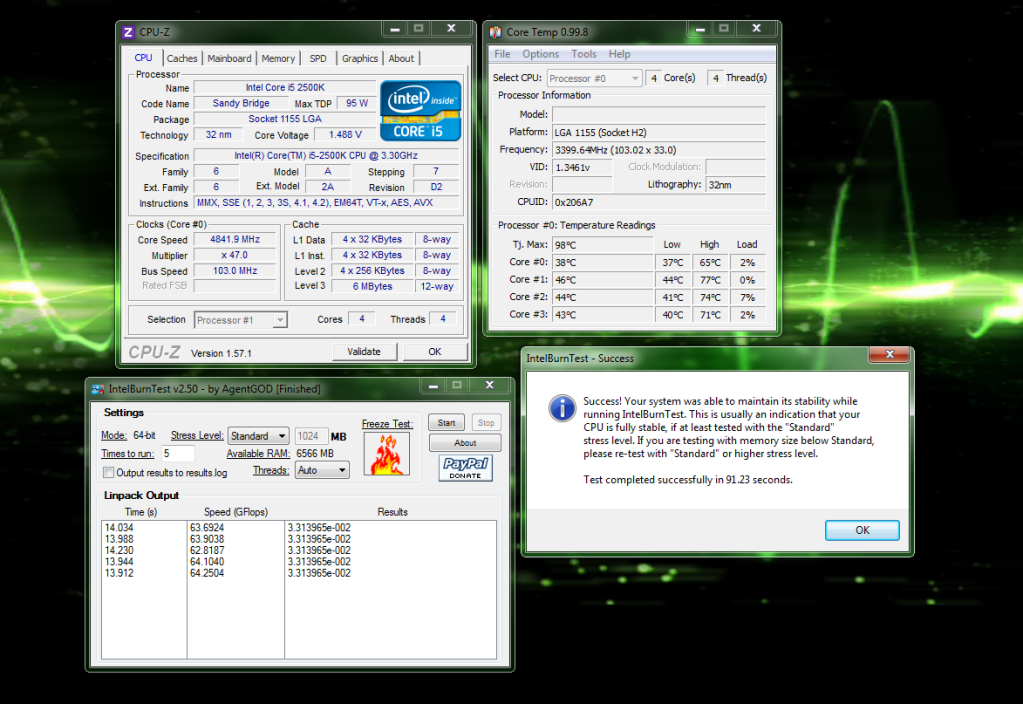Click the Tj. Max value 98°C

tap(602, 245)
